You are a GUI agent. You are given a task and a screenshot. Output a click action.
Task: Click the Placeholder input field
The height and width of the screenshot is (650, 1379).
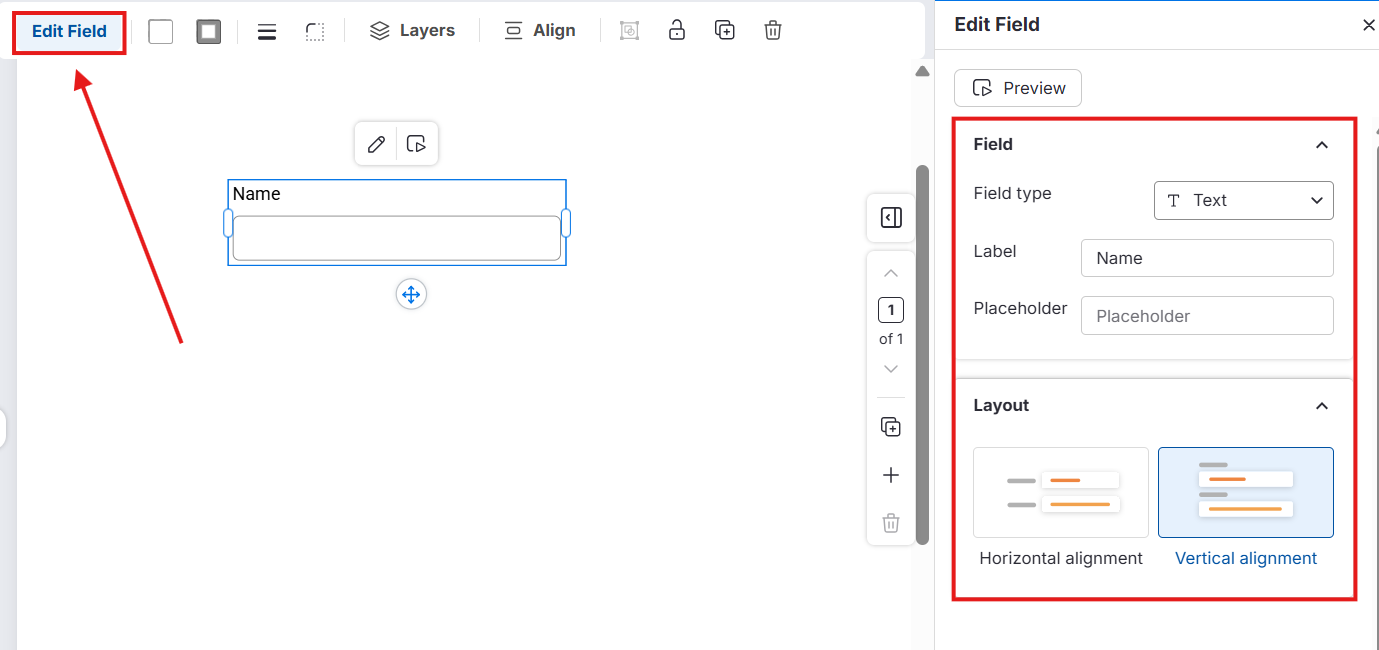1206,315
